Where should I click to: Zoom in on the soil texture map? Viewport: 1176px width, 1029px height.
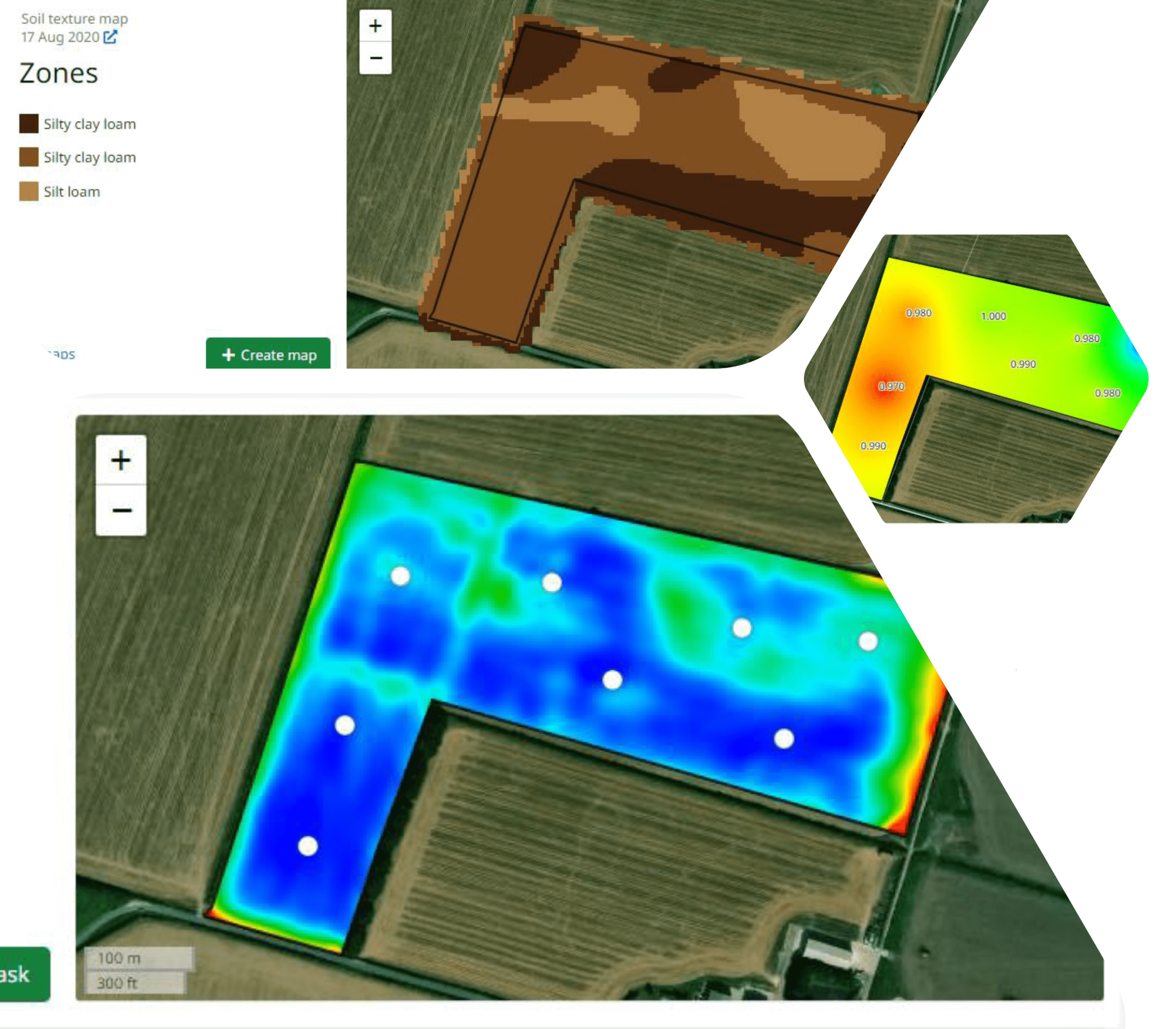pos(375,26)
